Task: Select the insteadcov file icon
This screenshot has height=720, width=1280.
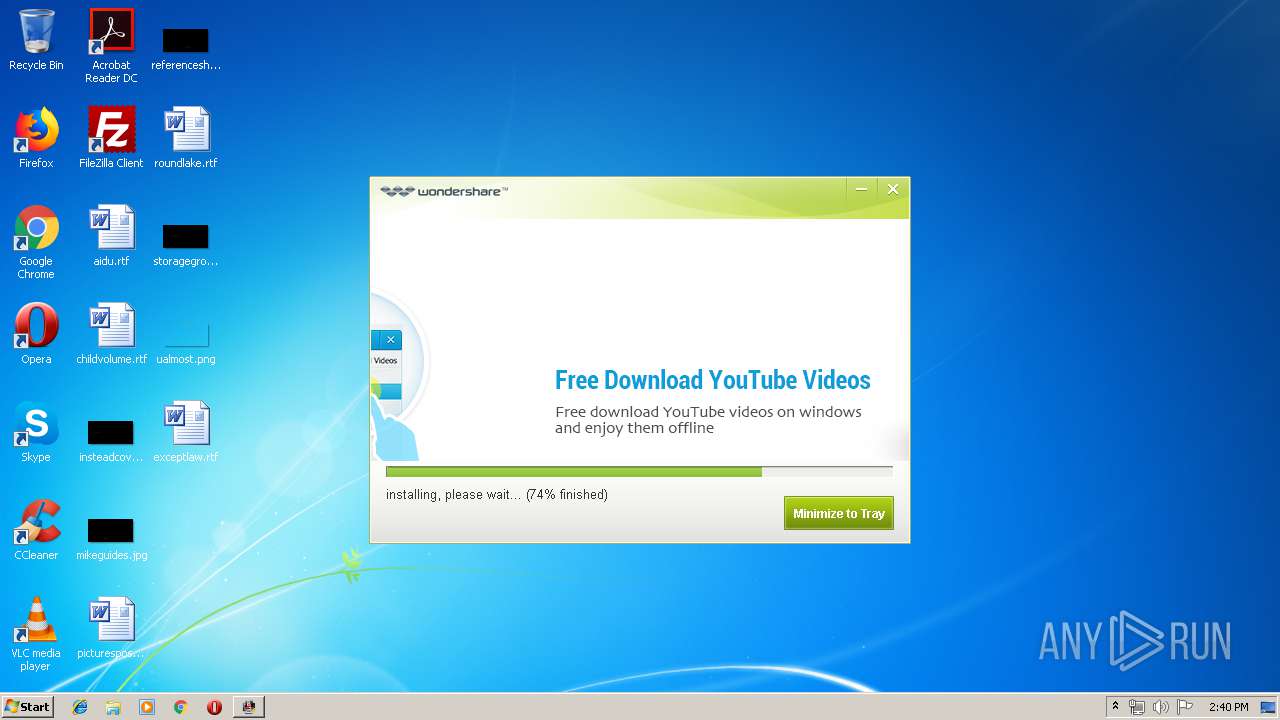Action: click(111, 441)
